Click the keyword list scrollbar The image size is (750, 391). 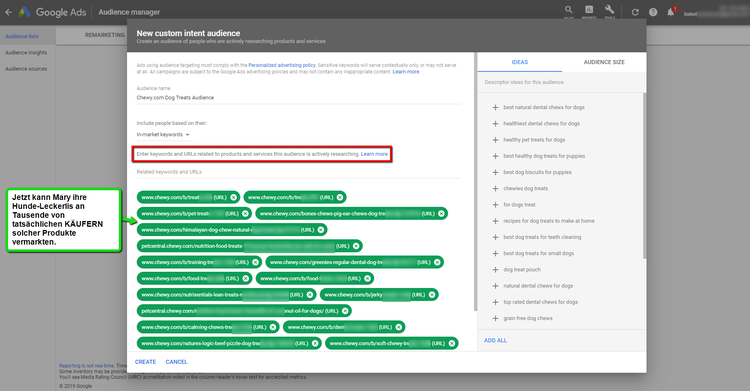coord(475,182)
